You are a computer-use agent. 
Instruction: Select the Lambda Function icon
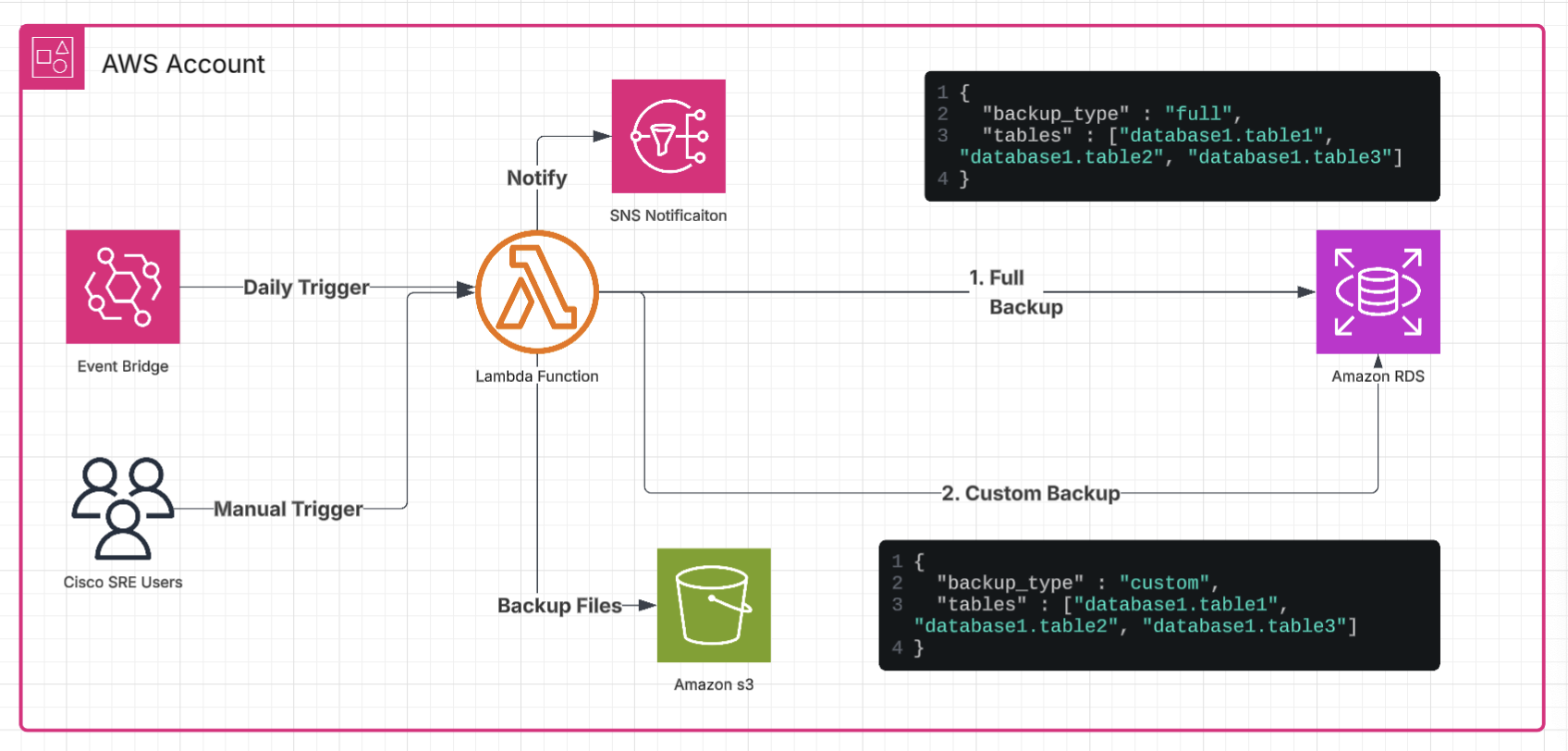click(537, 292)
